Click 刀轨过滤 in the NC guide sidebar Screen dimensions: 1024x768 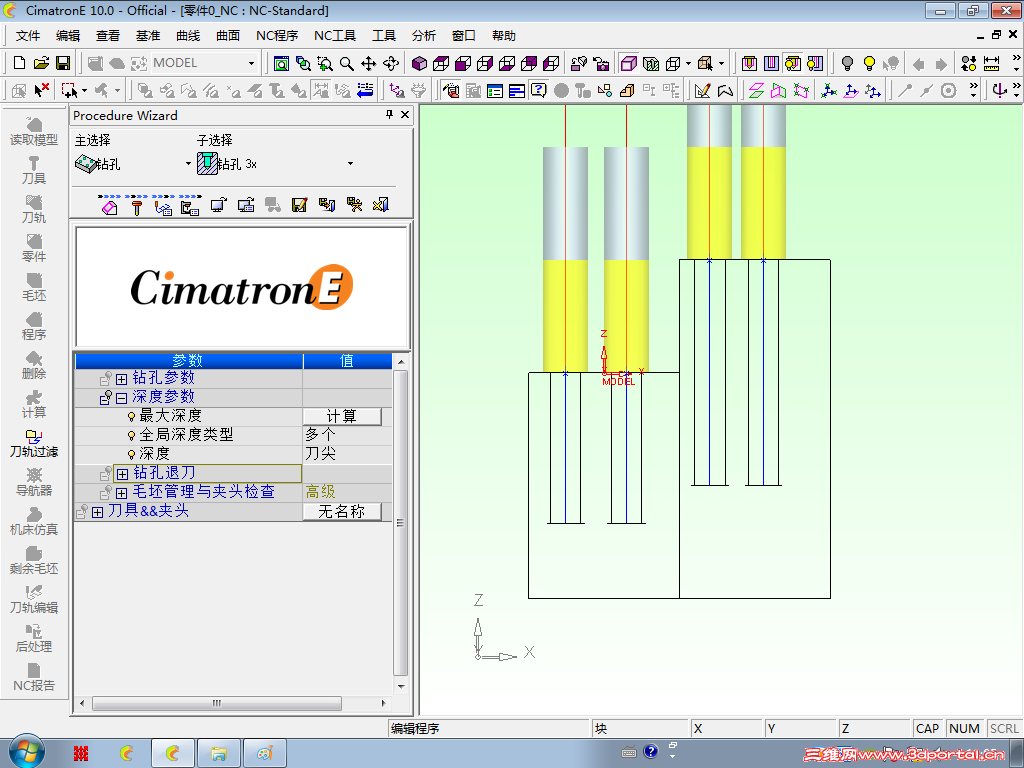[x=34, y=443]
